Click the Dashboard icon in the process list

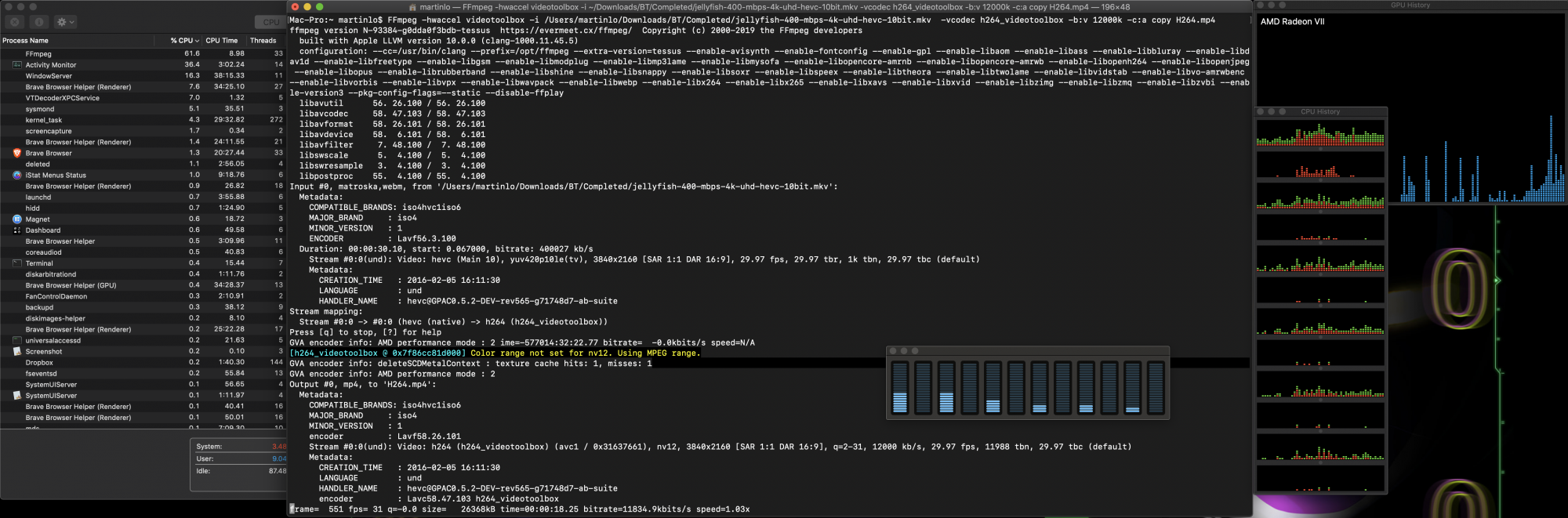[17, 230]
